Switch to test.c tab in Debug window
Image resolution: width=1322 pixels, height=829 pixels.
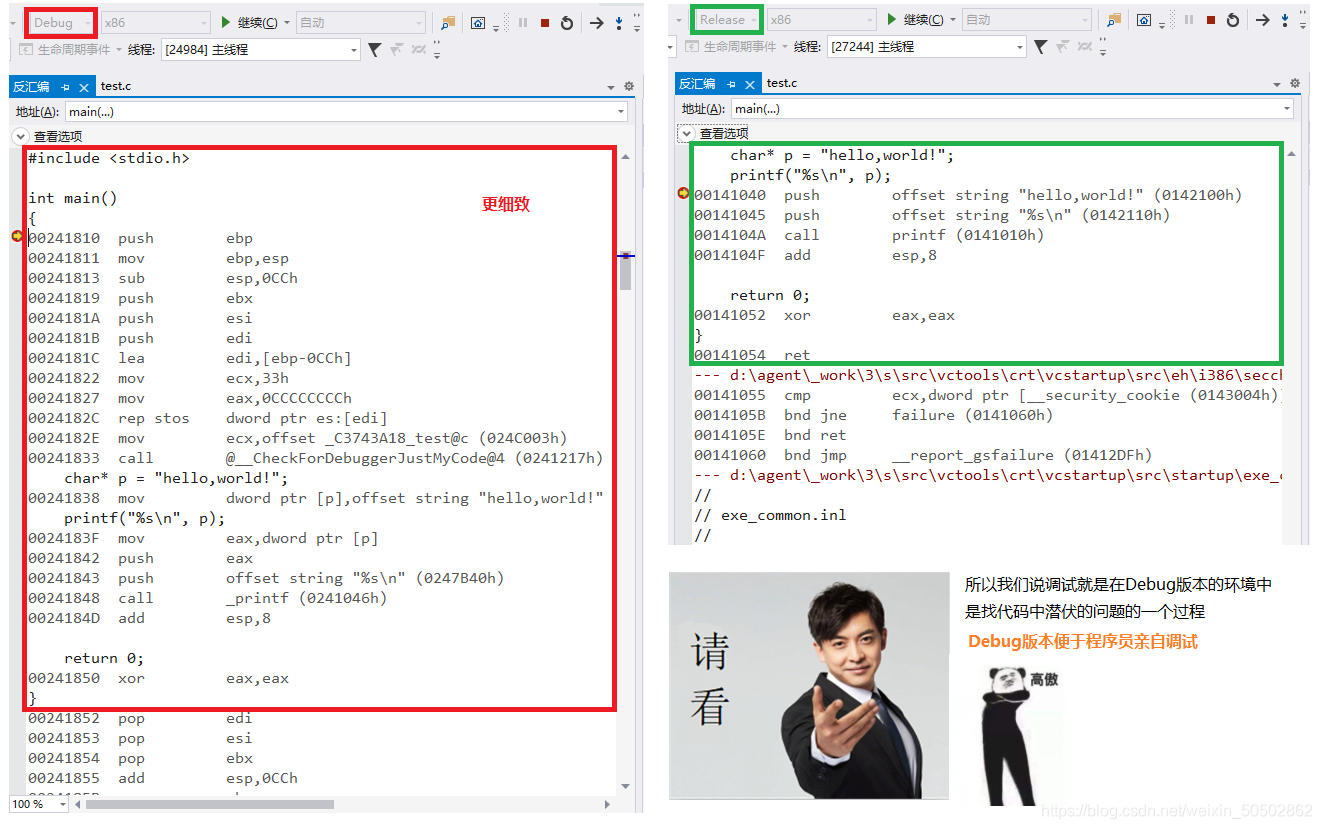[x=116, y=87]
